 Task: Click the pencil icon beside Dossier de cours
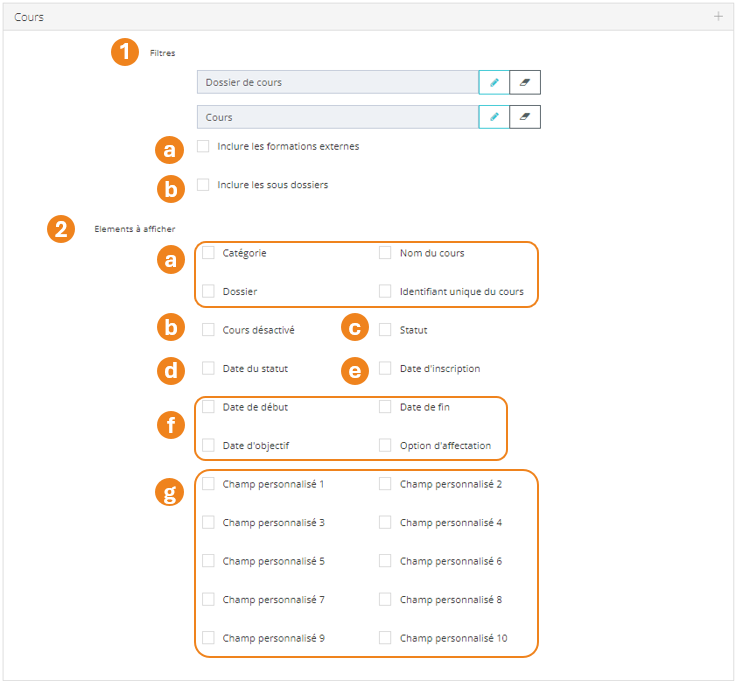494,82
